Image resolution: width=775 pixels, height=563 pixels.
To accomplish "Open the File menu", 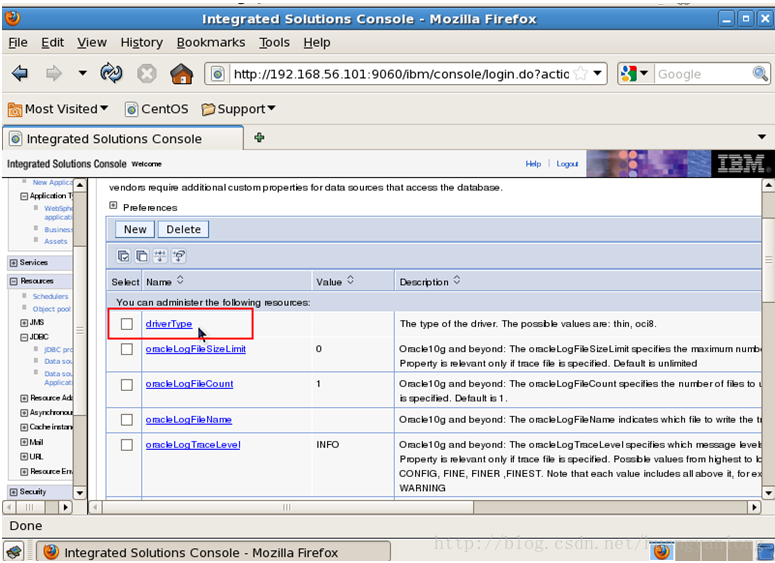I will click(x=18, y=43).
